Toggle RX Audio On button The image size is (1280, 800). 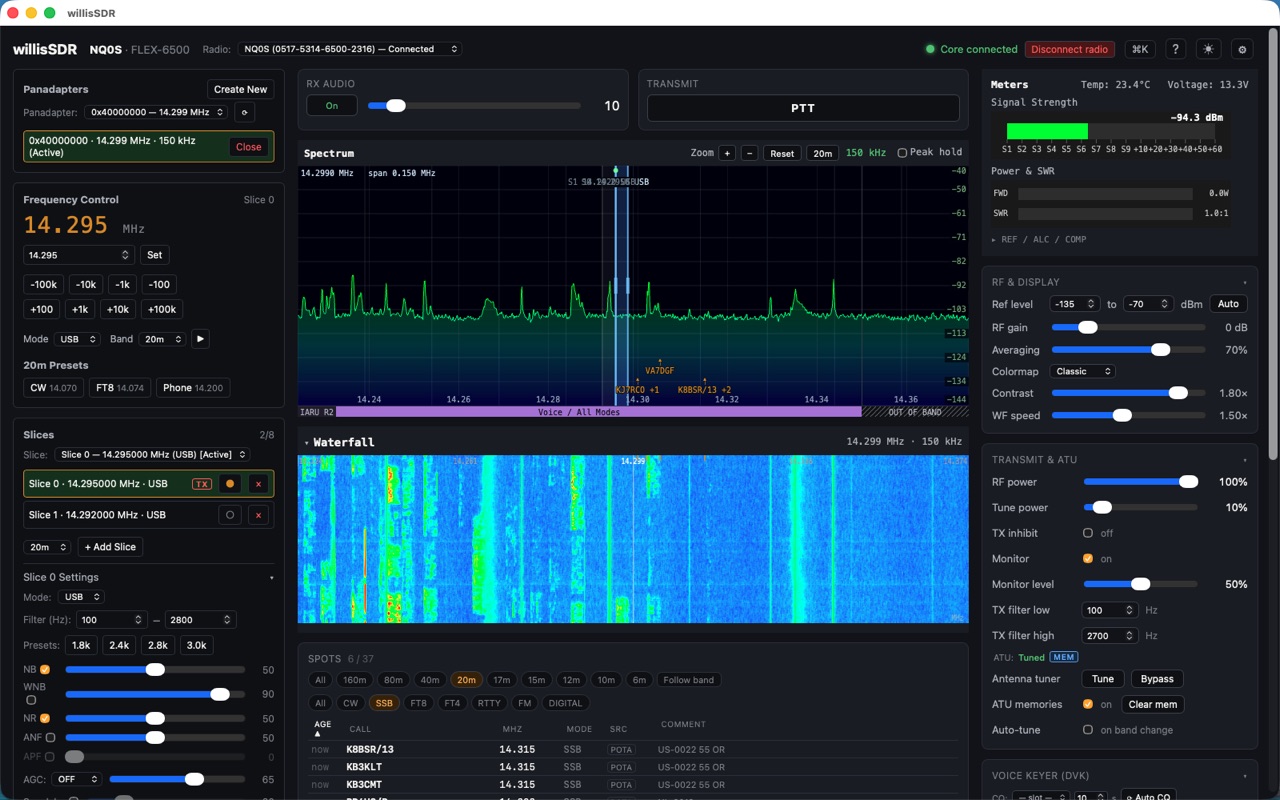point(332,105)
